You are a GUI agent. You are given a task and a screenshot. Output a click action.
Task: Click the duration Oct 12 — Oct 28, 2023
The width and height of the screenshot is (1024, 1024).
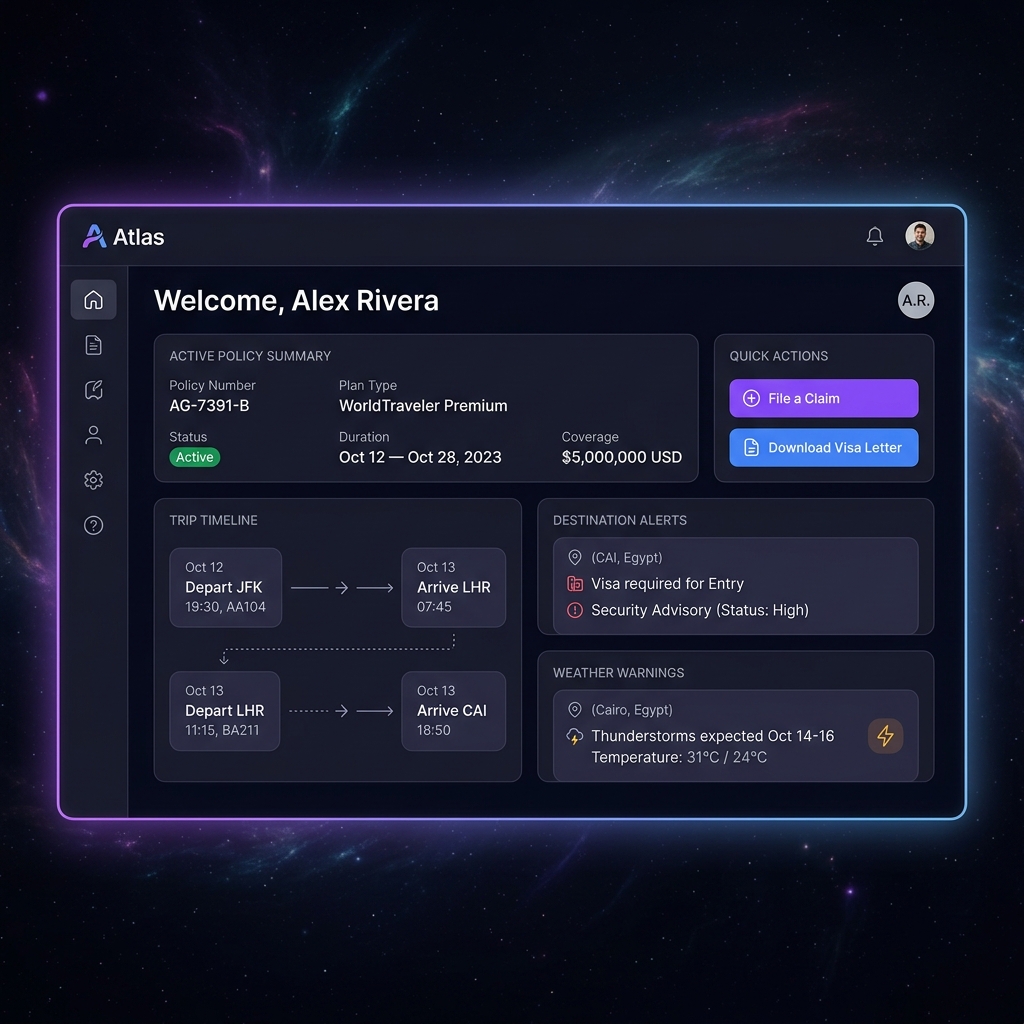[x=420, y=457]
